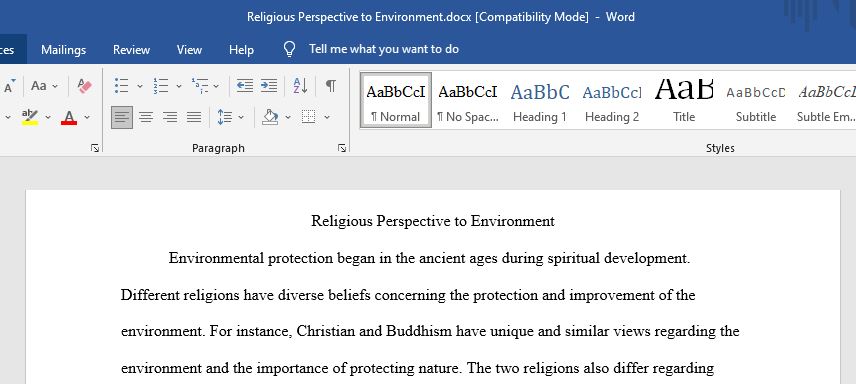Click Decrease Indent icon

click(245, 86)
